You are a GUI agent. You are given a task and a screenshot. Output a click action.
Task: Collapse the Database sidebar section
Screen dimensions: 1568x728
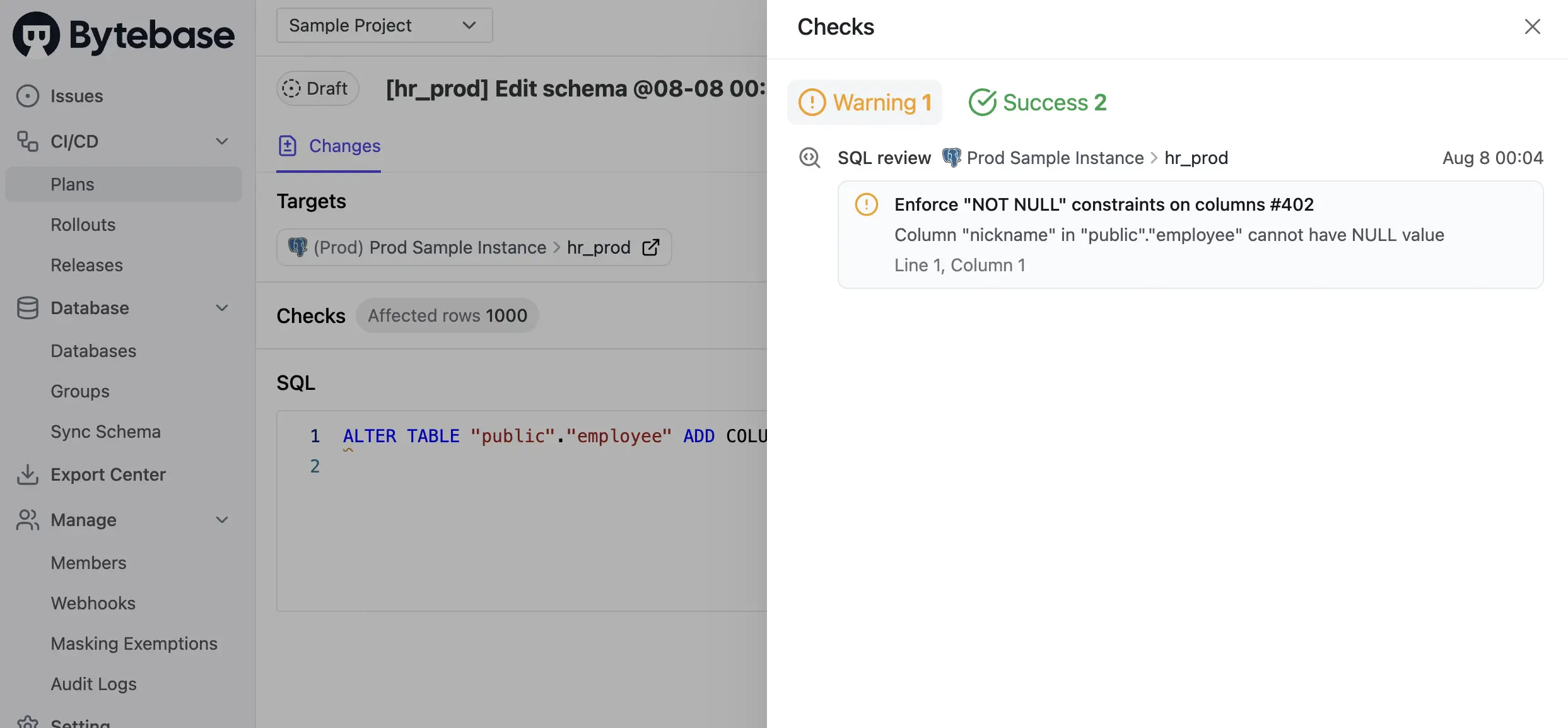coord(222,308)
